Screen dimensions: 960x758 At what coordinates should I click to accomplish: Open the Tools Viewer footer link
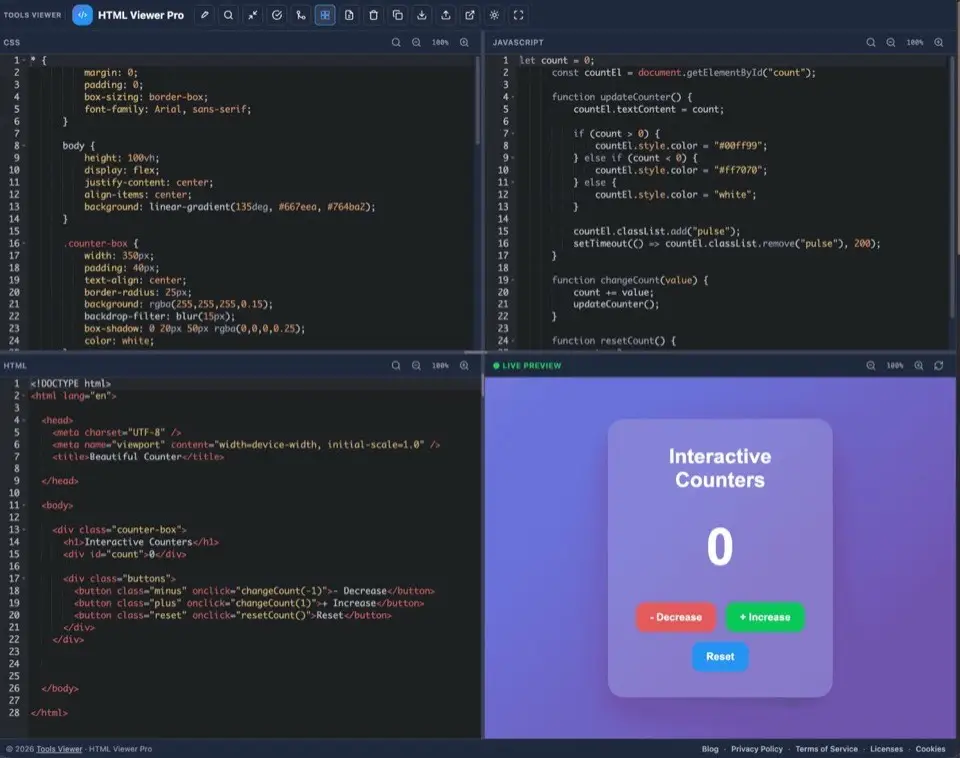[x=59, y=749]
